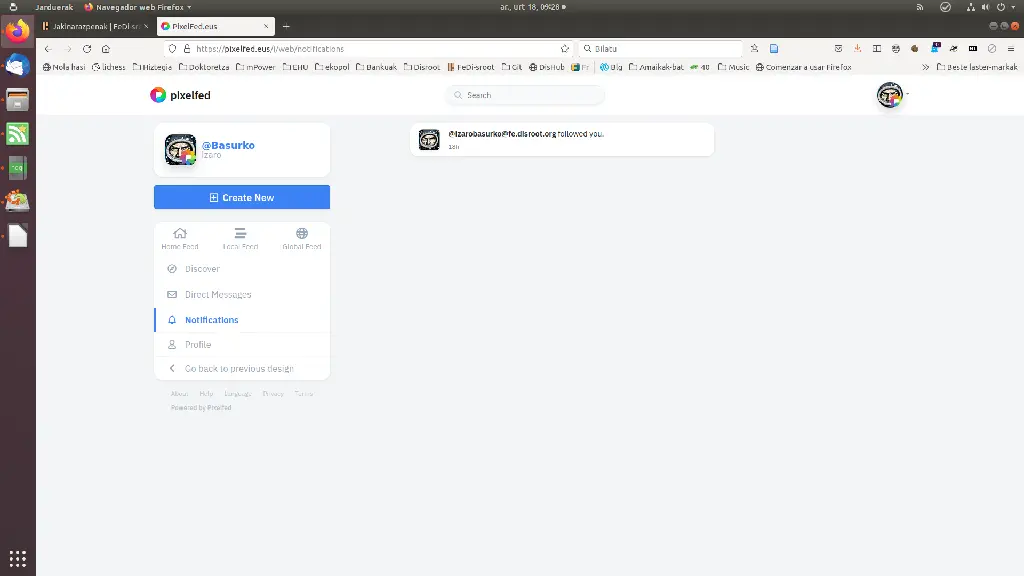Viewport: 1024px width, 576px height.
Task: Open the Bankuak bookmarks folder
Action: (x=376, y=67)
